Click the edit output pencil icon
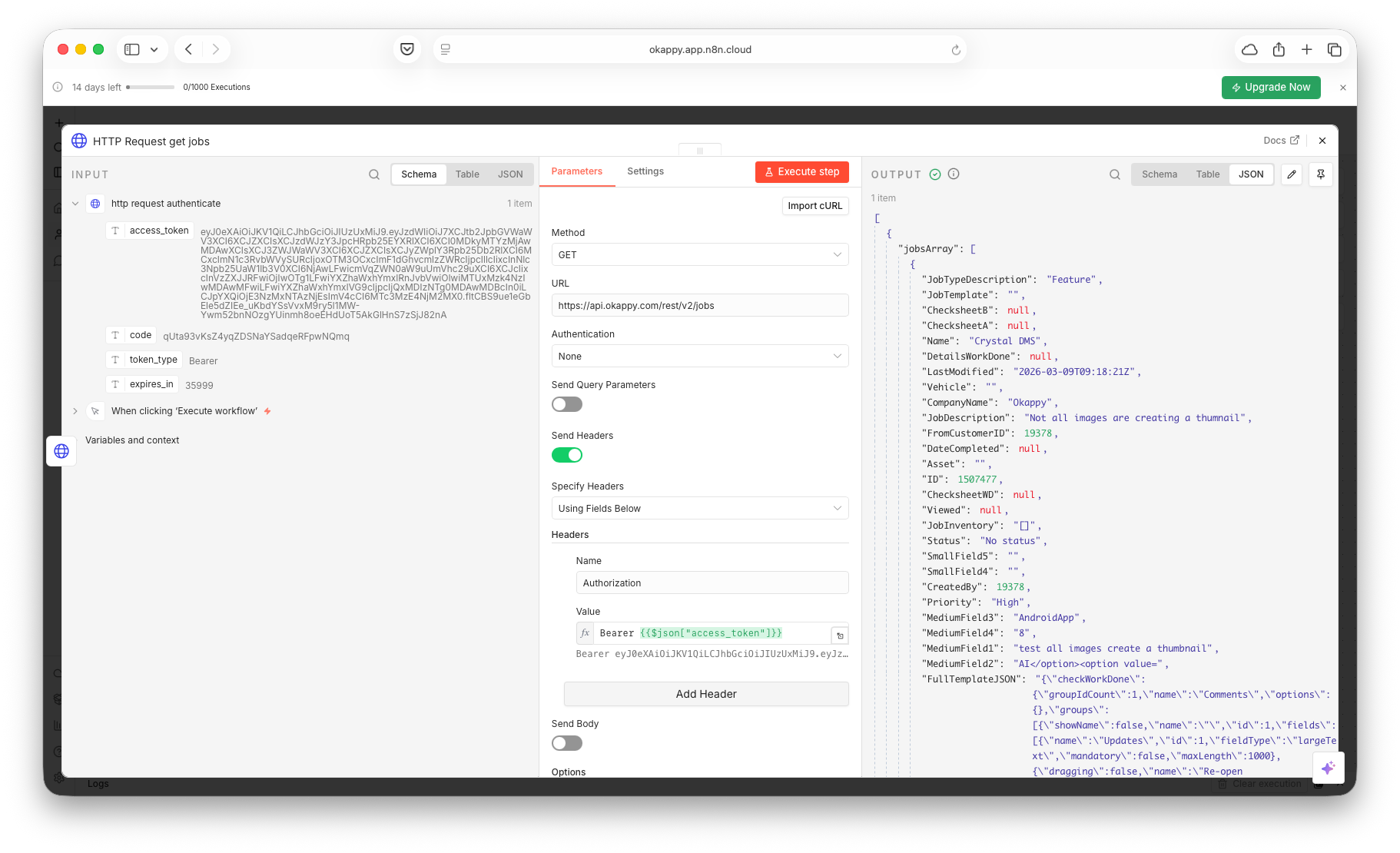This screenshot has height=853, width=1400. click(1292, 174)
